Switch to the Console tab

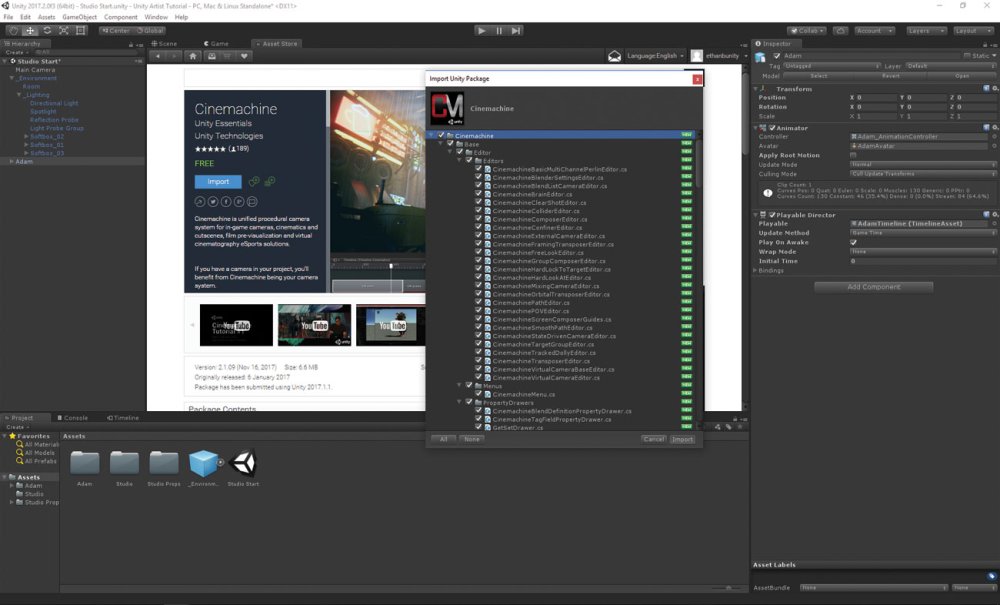[x=73, y=418]
